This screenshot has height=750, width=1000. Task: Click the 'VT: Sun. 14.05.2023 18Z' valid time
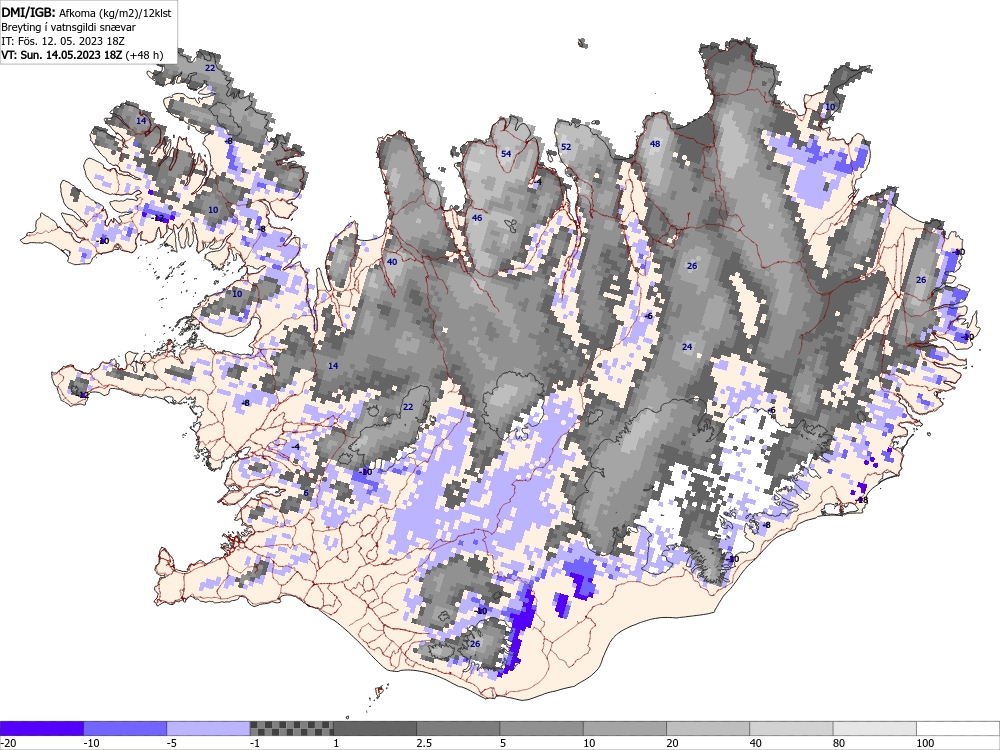(61, 55)
